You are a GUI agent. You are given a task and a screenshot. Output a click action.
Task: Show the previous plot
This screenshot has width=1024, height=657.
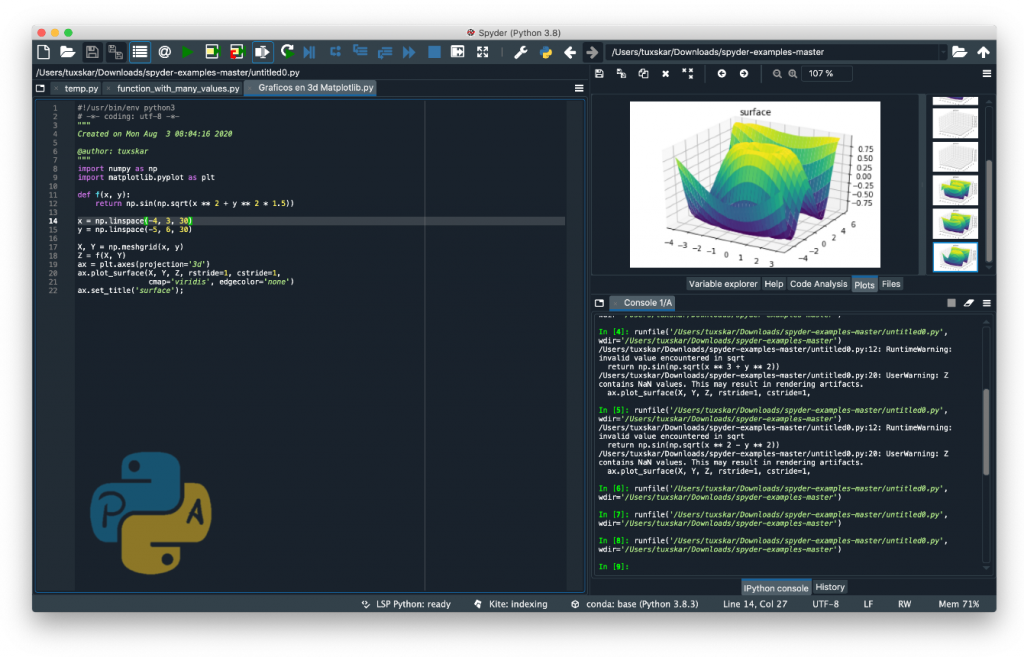pos(722,74)
